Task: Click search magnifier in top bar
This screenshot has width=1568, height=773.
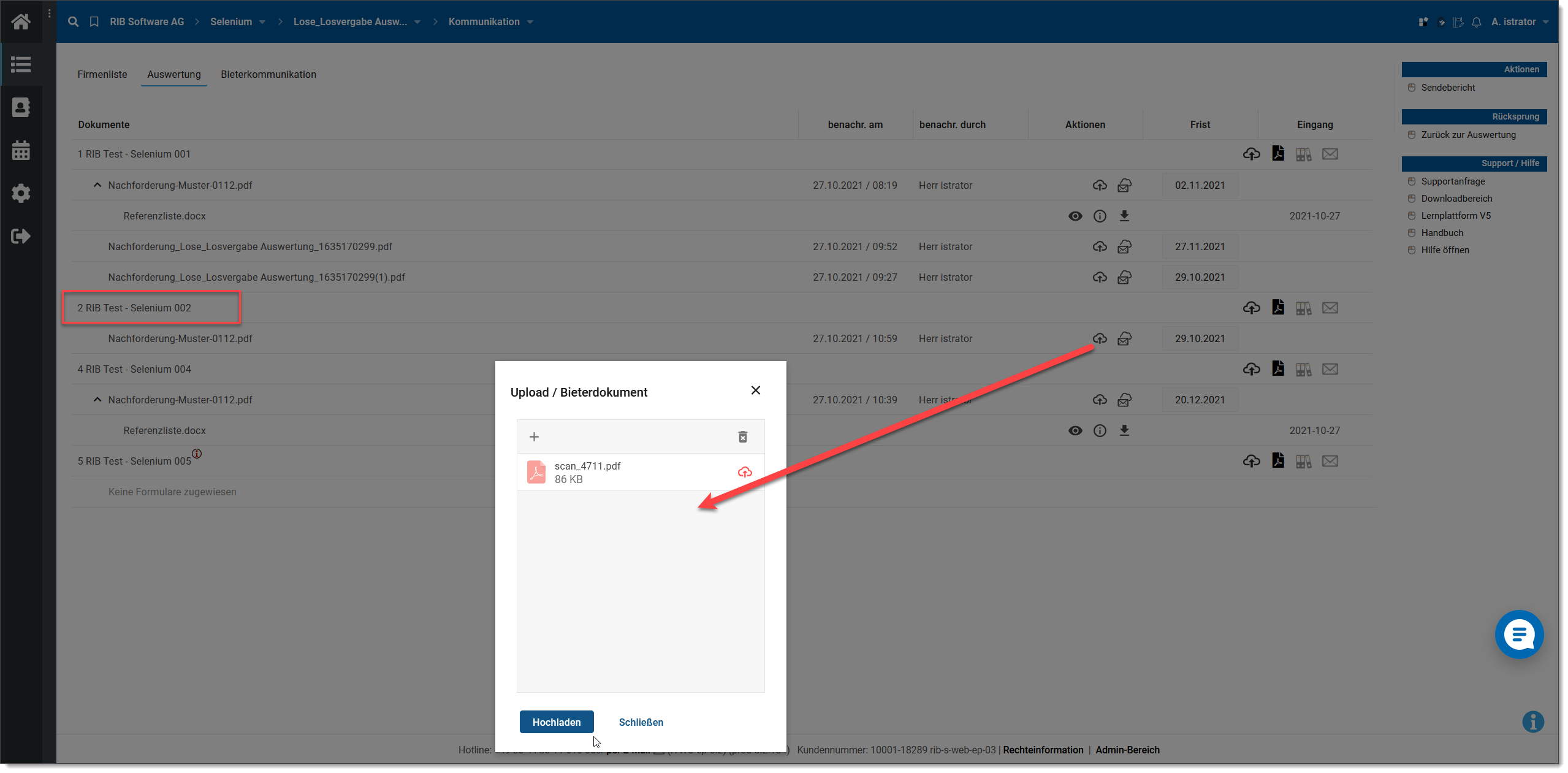Action: click(x=73, y=21)
